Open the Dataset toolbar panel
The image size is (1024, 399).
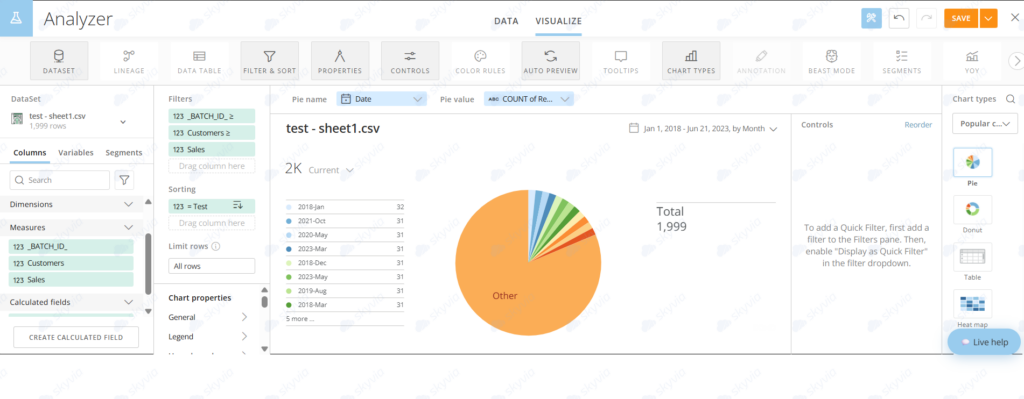(x=59, y=61)
